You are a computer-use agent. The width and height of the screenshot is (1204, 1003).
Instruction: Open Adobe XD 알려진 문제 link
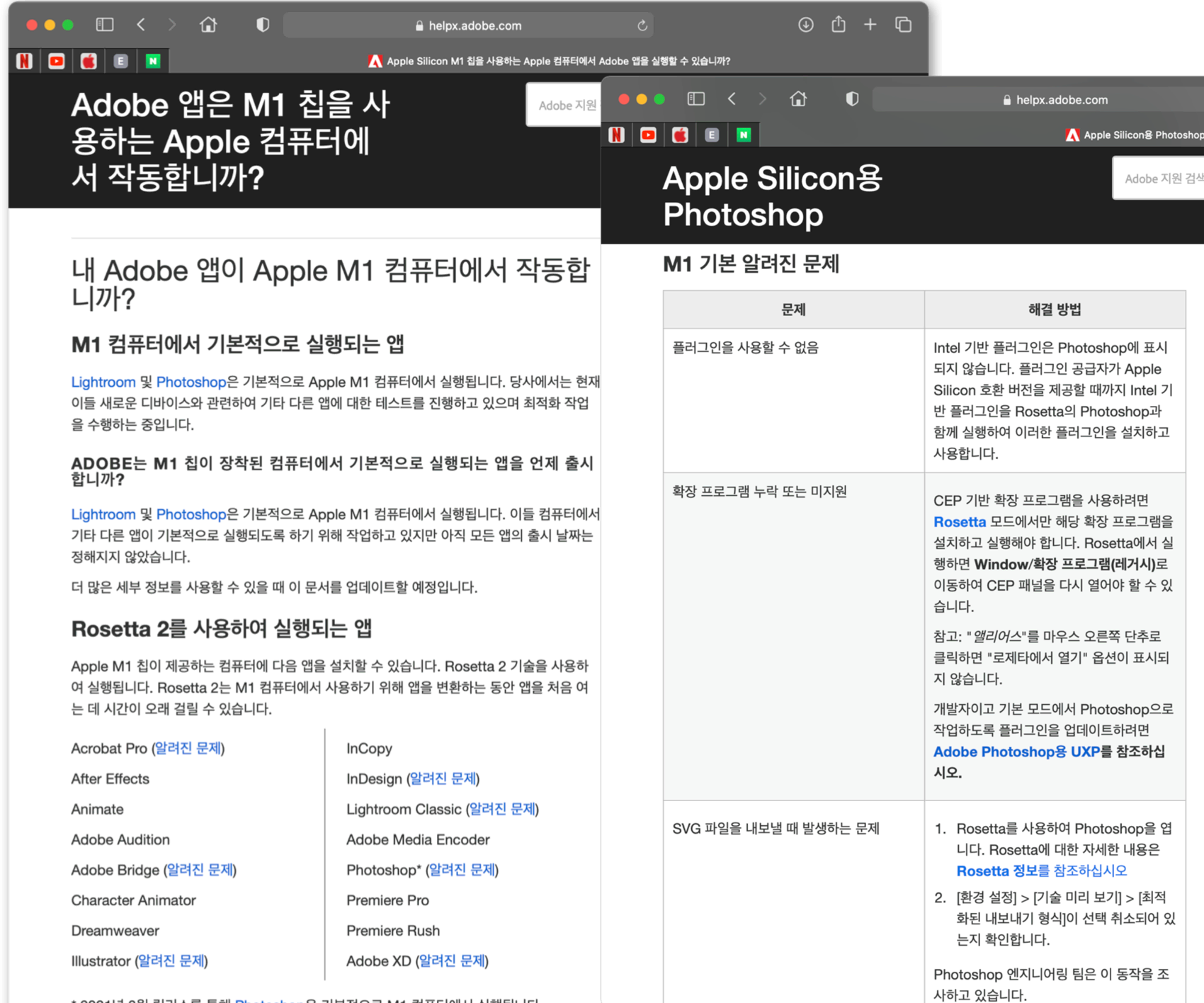pos(453,961)
